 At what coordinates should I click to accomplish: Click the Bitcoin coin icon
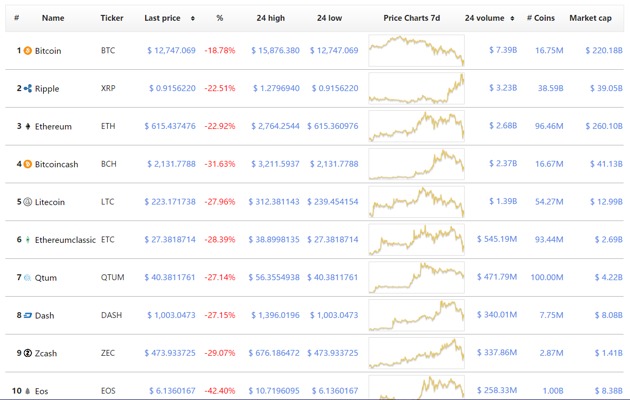click(x=28, y=50)
